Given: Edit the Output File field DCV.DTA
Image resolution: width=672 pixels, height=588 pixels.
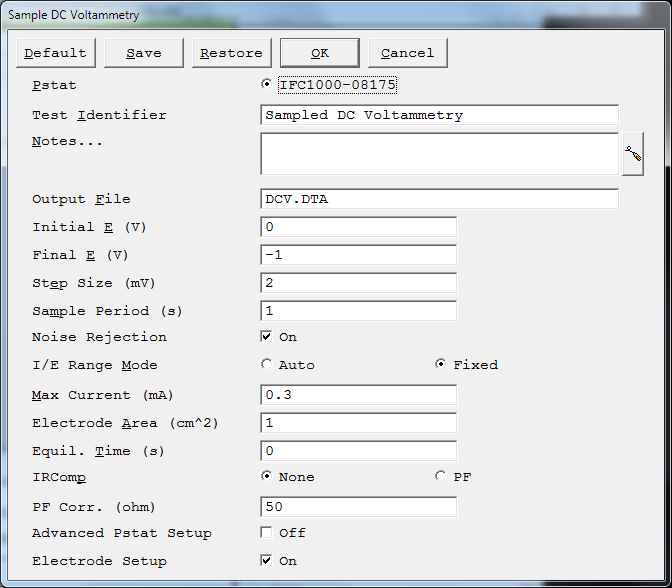Looking at the screenshot, I should coord(439,199).
